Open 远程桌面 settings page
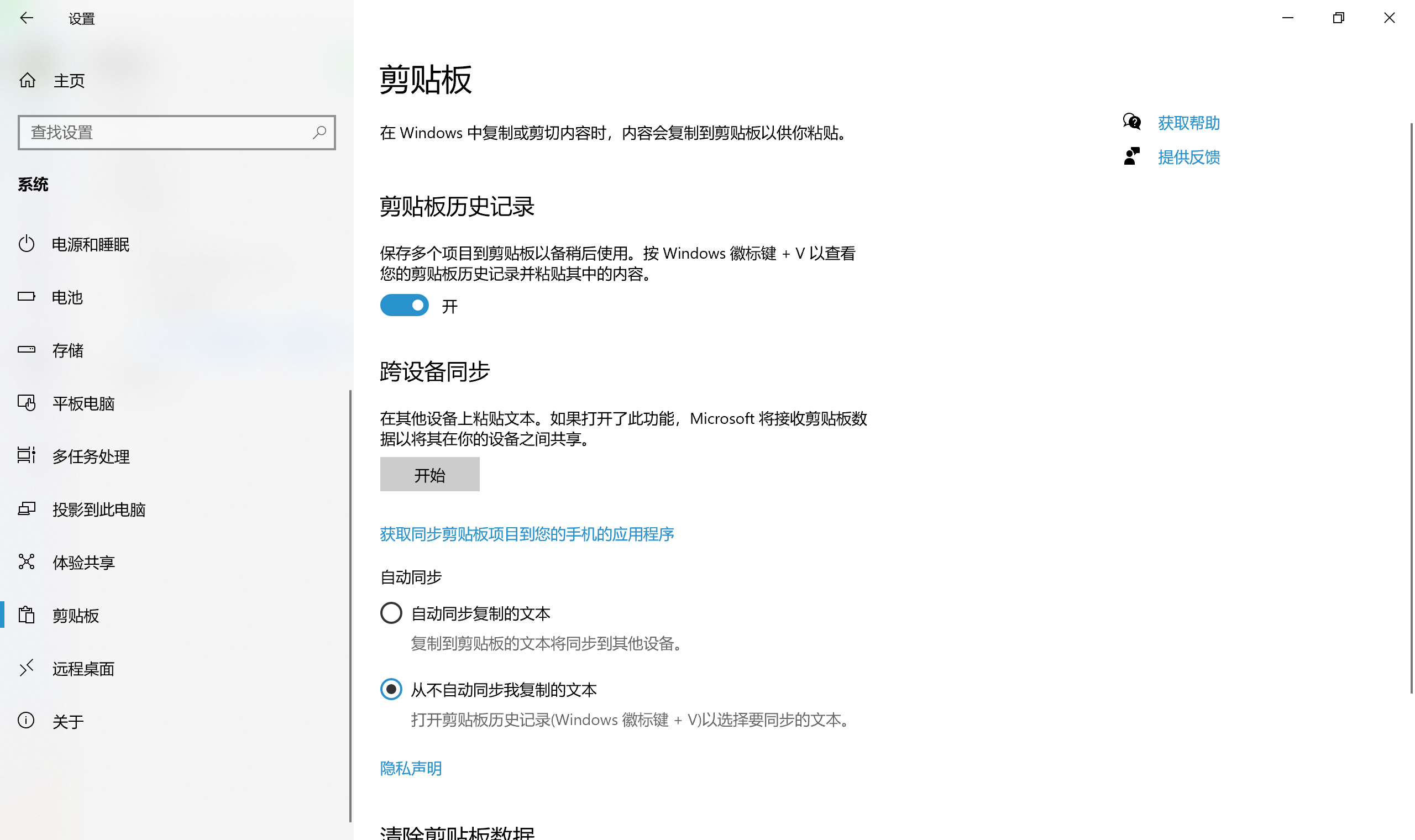This screenshot has height=840, width=1415. click(83, 669)
